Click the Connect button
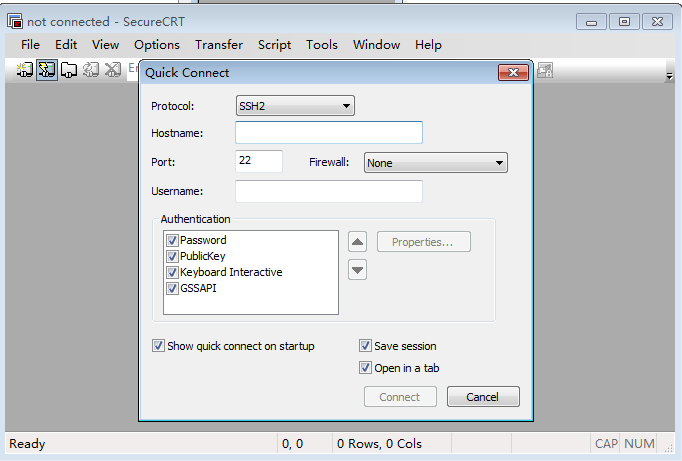The height and width of the screenshot is (461, 682). coord(400,397)
